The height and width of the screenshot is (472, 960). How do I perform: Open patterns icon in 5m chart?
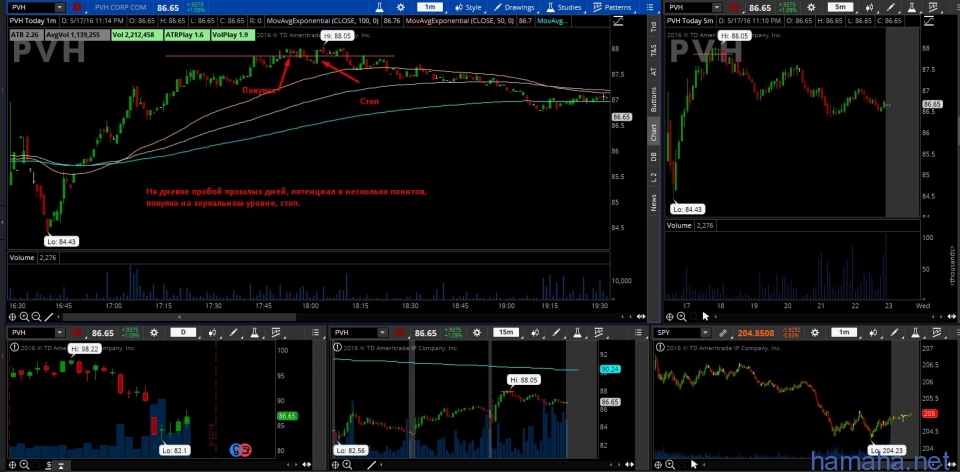coord(934,7)
